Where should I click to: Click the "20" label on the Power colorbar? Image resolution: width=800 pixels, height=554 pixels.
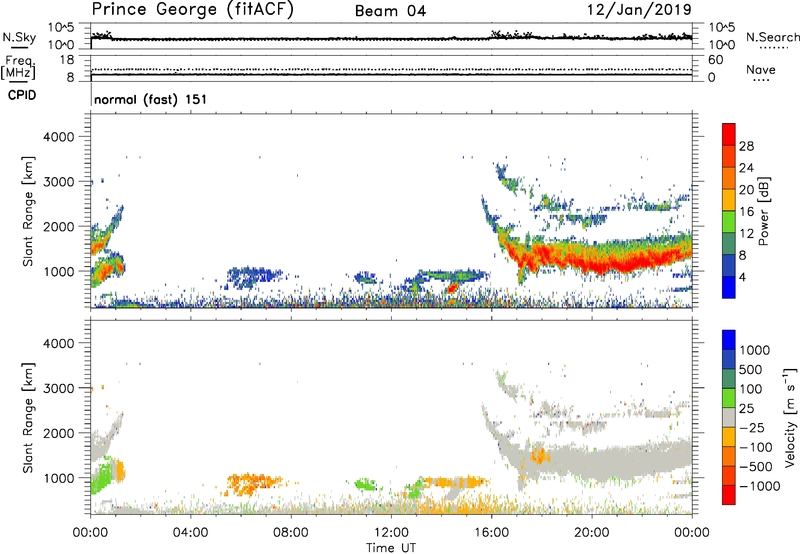tap(746, 190)
